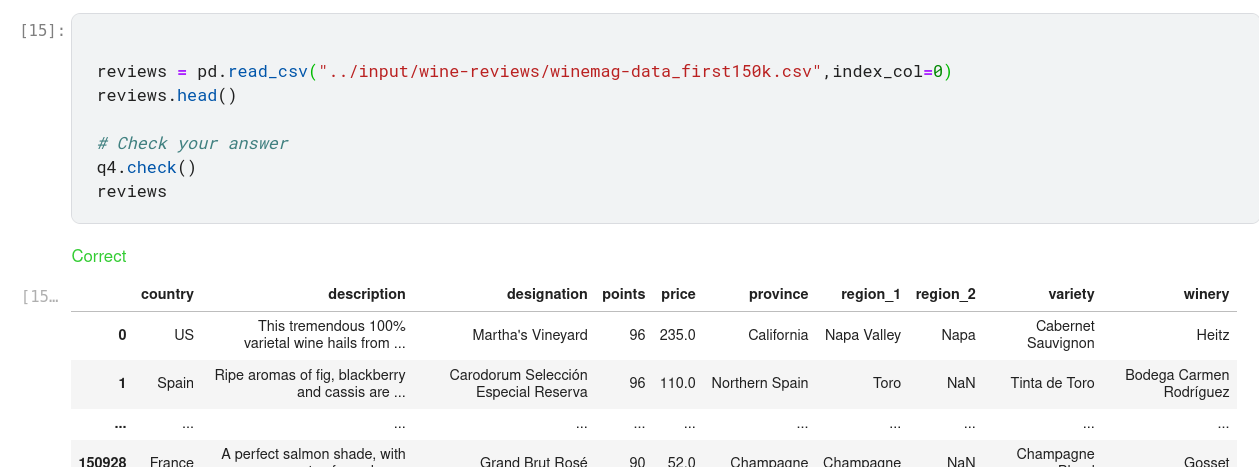Click the reviews.head() line in the code
This screenshot has width=1259, height=467.
[166, 96]
